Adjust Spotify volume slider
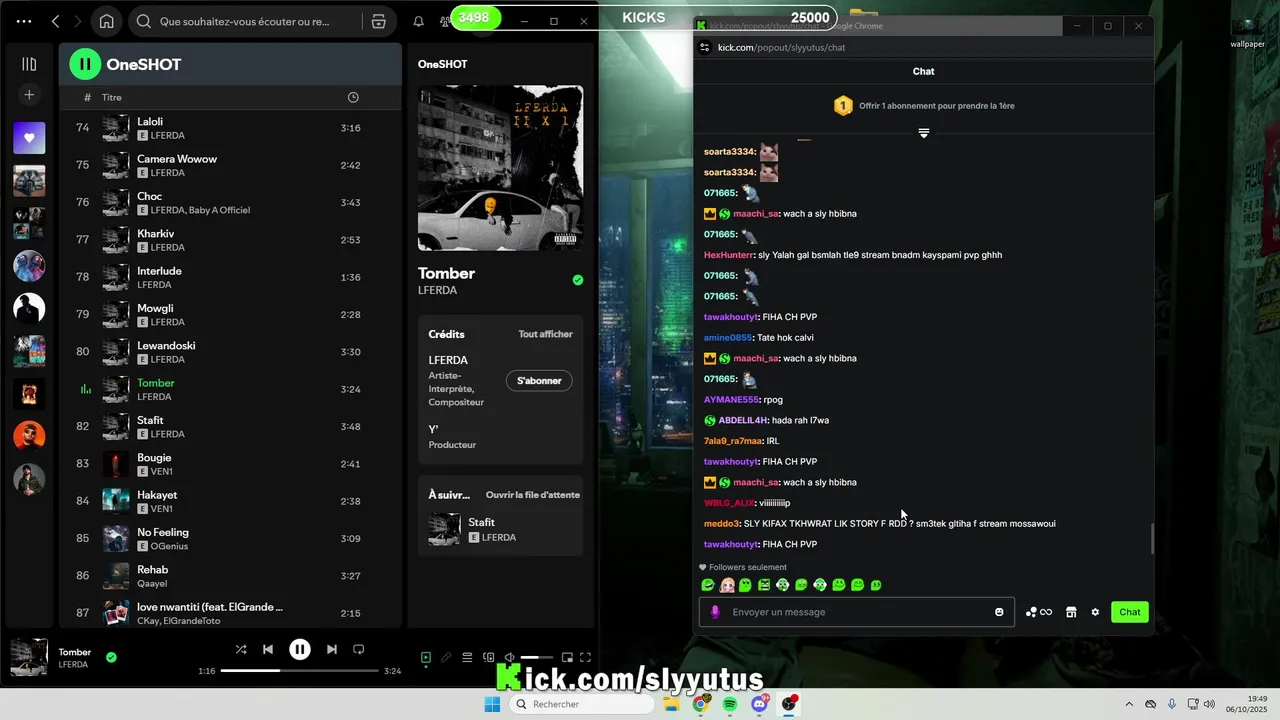1280x720 pixels. point(537,657)
